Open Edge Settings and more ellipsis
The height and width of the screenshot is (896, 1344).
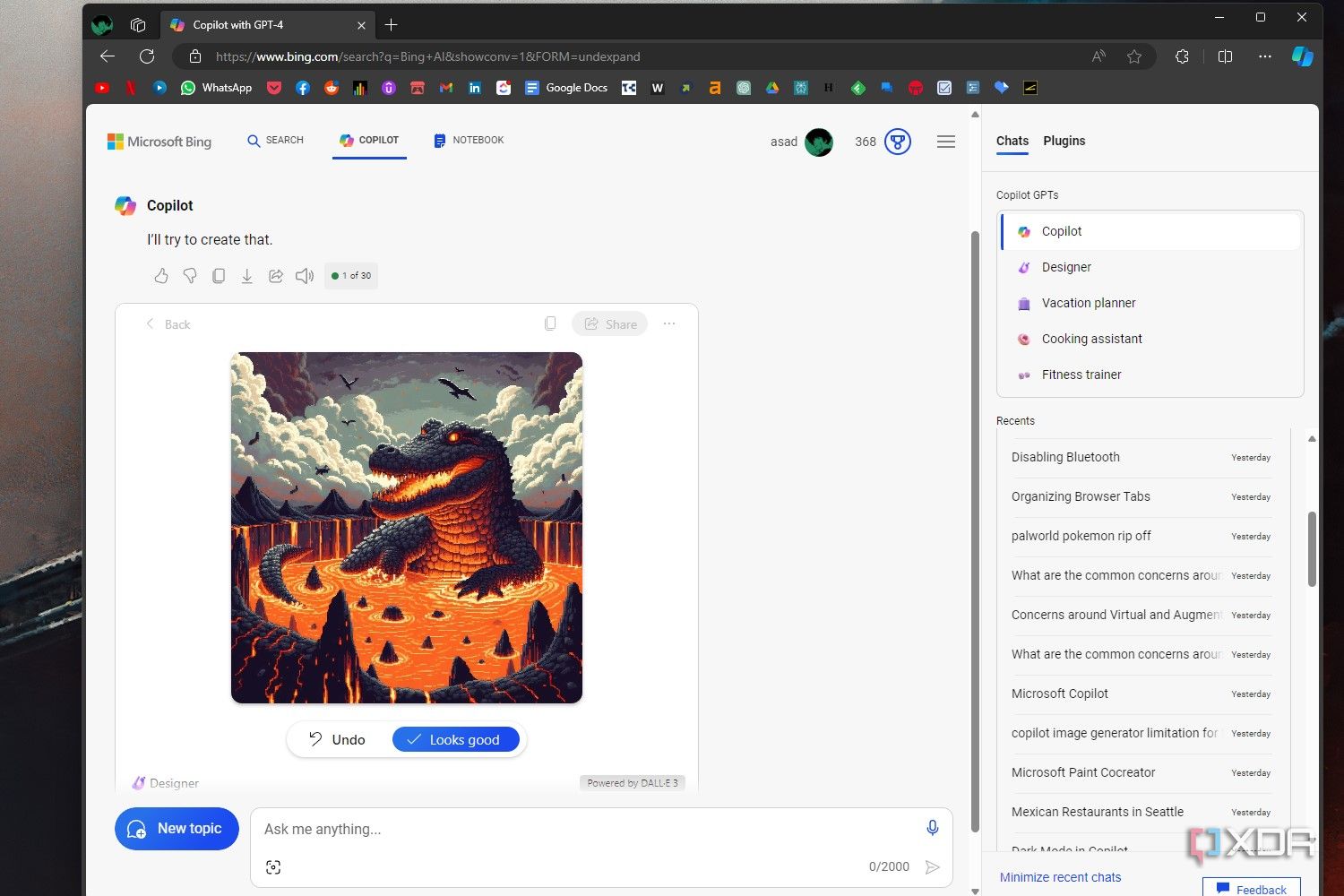click(1264, 56)
